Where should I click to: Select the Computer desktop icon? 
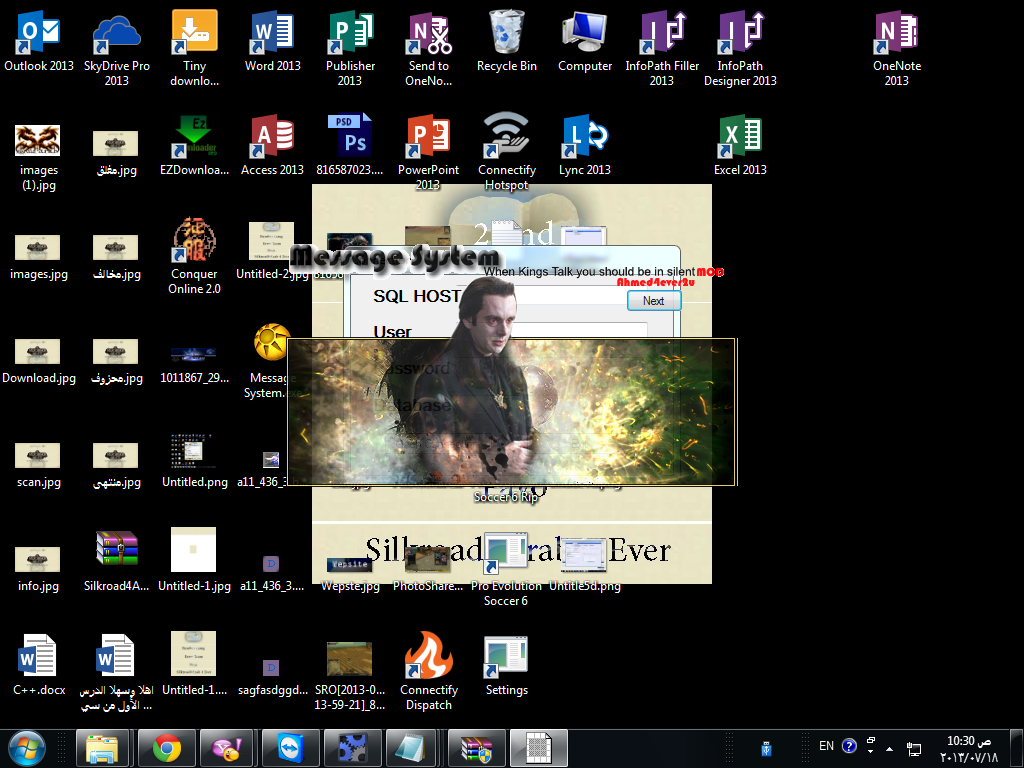click(x=584, y=32)
